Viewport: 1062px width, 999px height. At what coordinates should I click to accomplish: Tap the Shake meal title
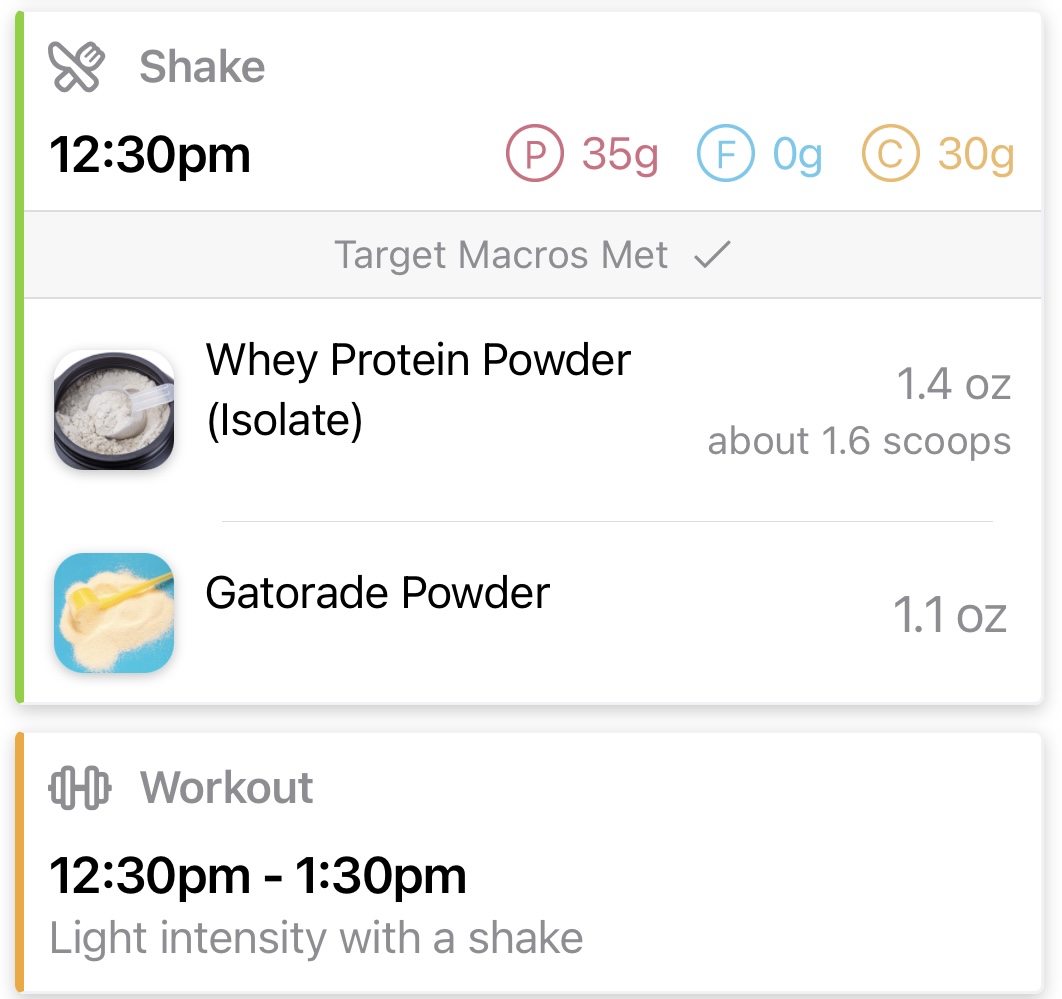pos(202,68)
